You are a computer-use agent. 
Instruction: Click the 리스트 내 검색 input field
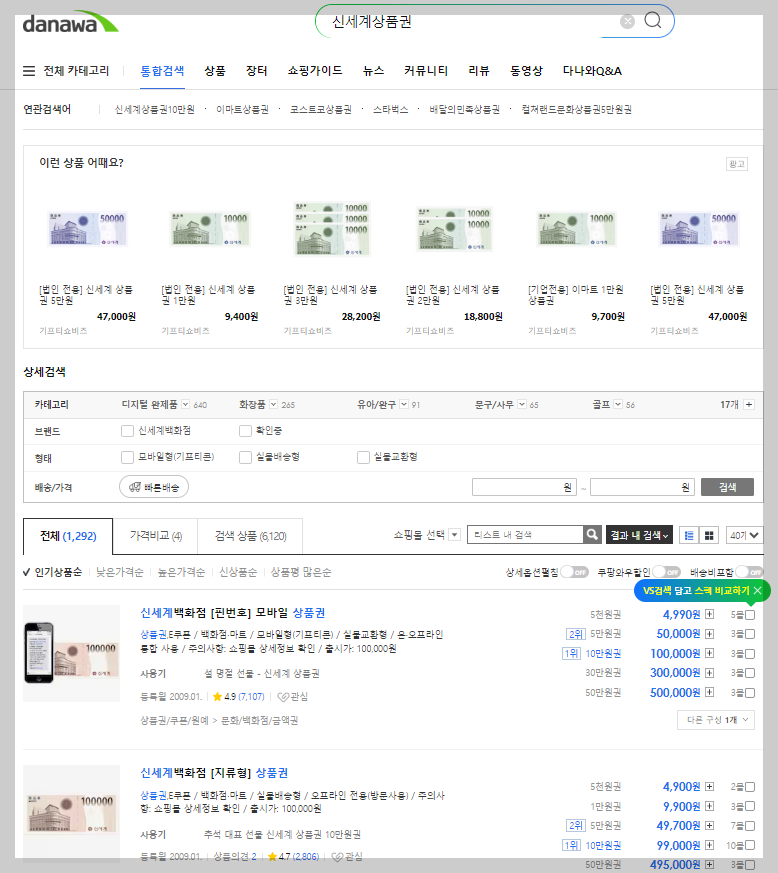(x=525, y=534)
